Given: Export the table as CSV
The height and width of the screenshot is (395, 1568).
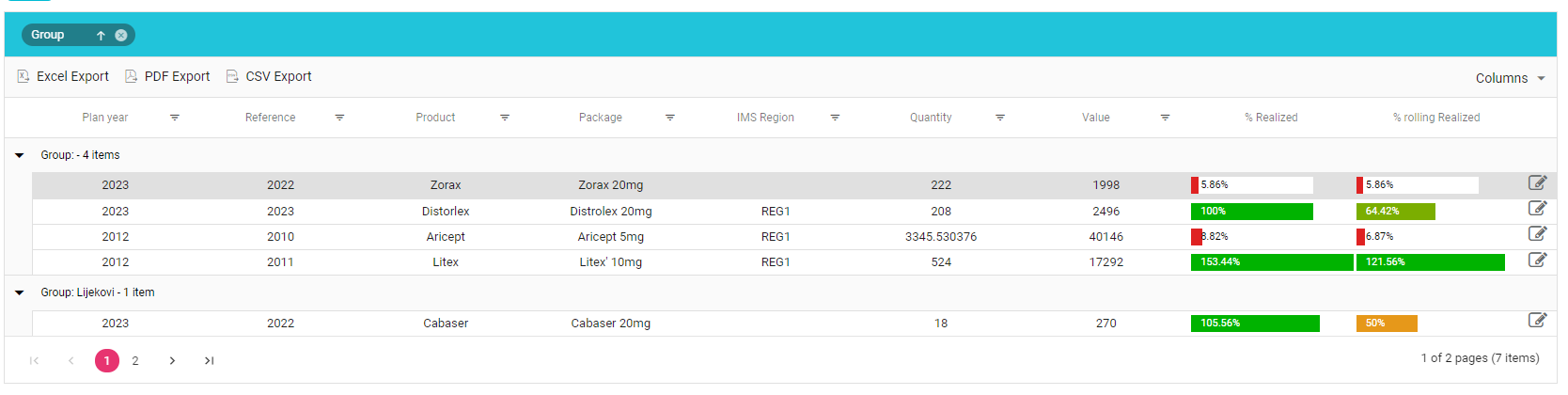Looking at the screenshot, I should coord(269,77).
